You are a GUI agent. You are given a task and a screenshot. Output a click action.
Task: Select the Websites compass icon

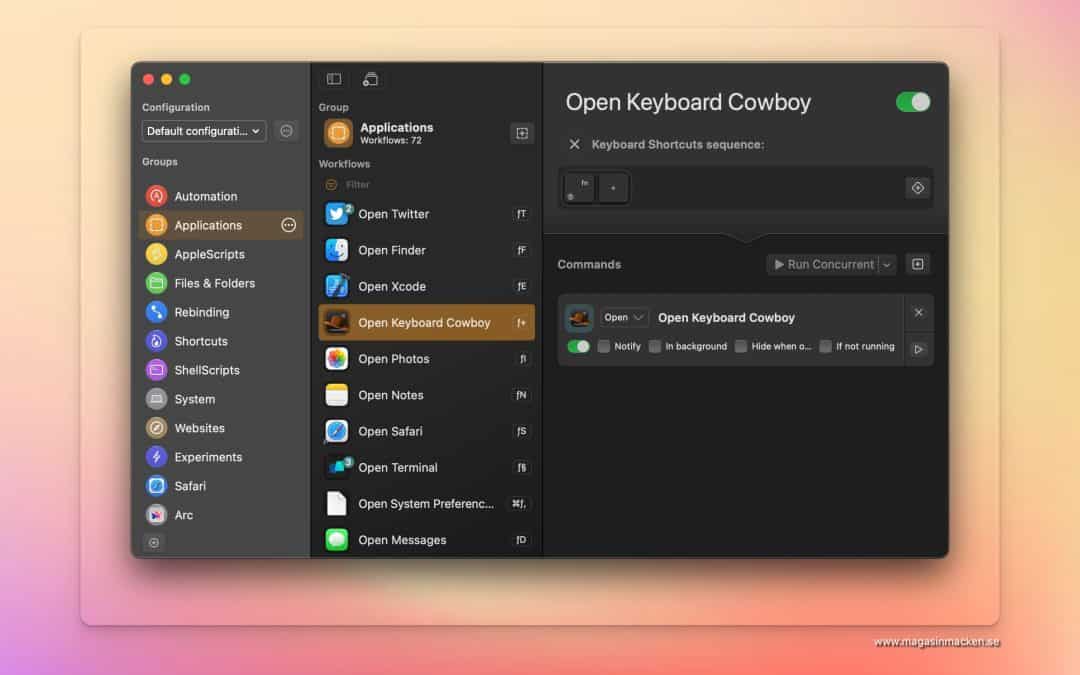156,428
